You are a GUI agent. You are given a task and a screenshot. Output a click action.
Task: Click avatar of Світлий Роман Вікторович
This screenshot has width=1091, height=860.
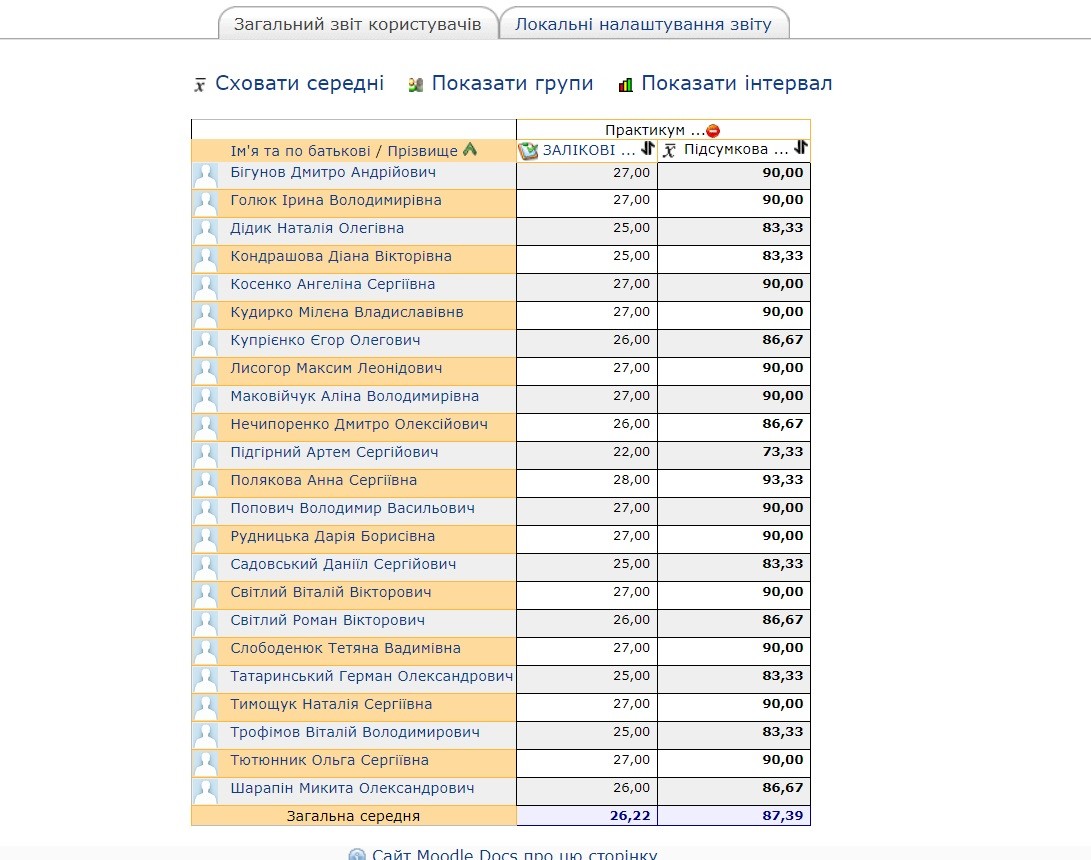click(x=206, y=622)
